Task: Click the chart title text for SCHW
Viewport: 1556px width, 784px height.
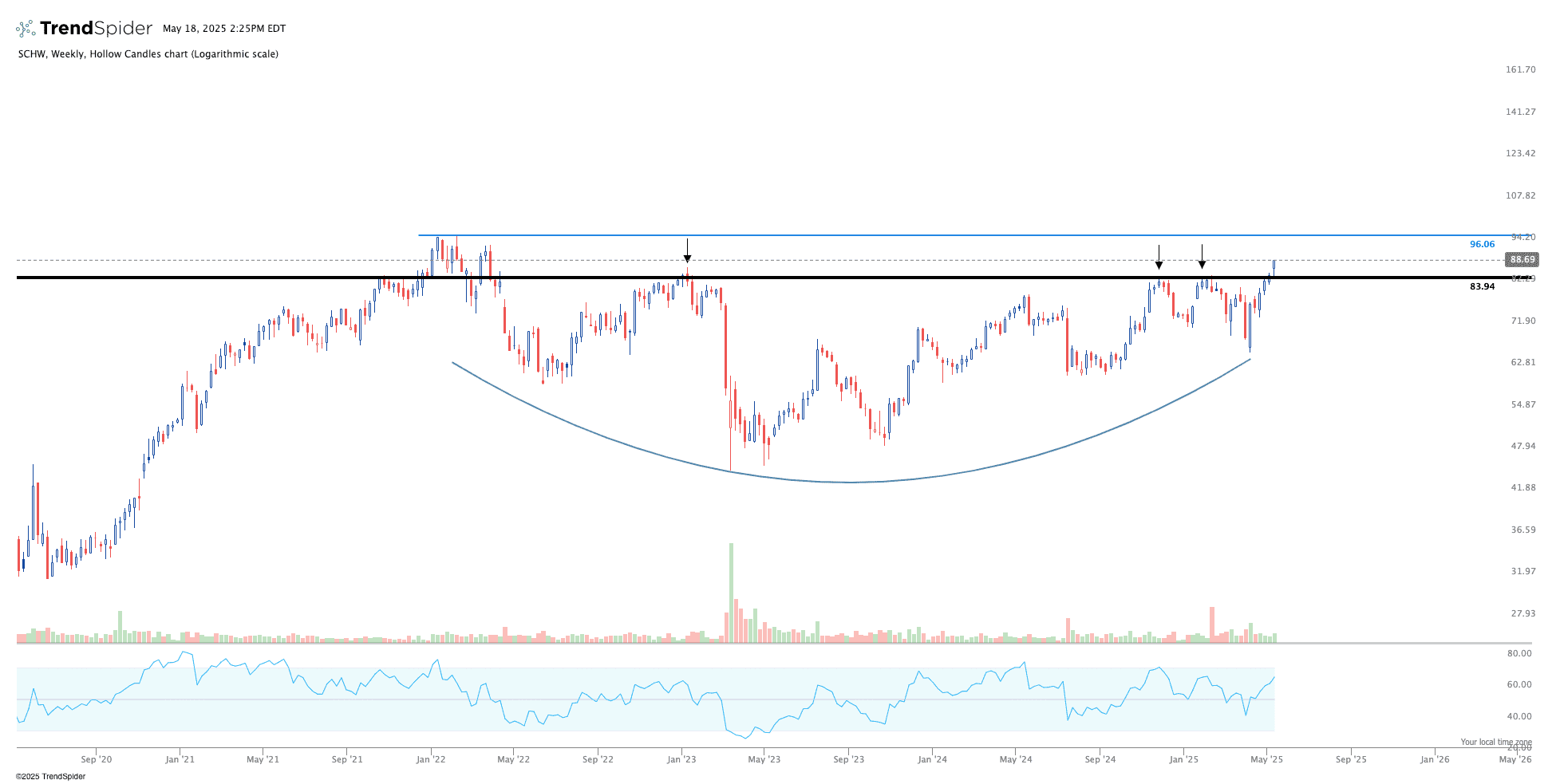Action: tap(148, 54)
